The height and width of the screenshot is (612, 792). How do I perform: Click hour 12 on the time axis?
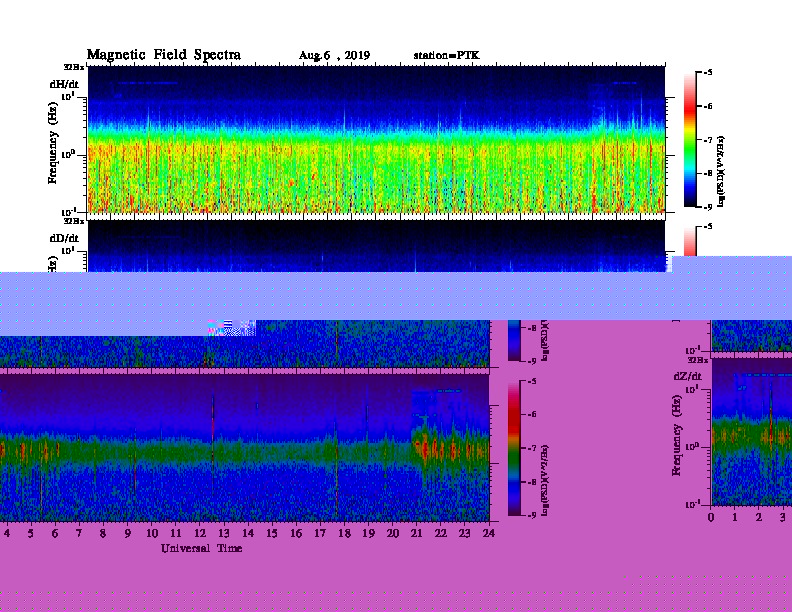point(200,533)
